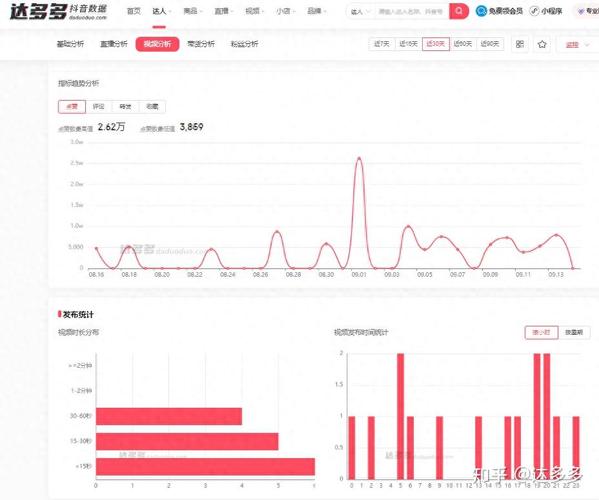Viewport: 599px width, 500px height.
Task: Open the search type 达人 selector
Action: point(360,12)
